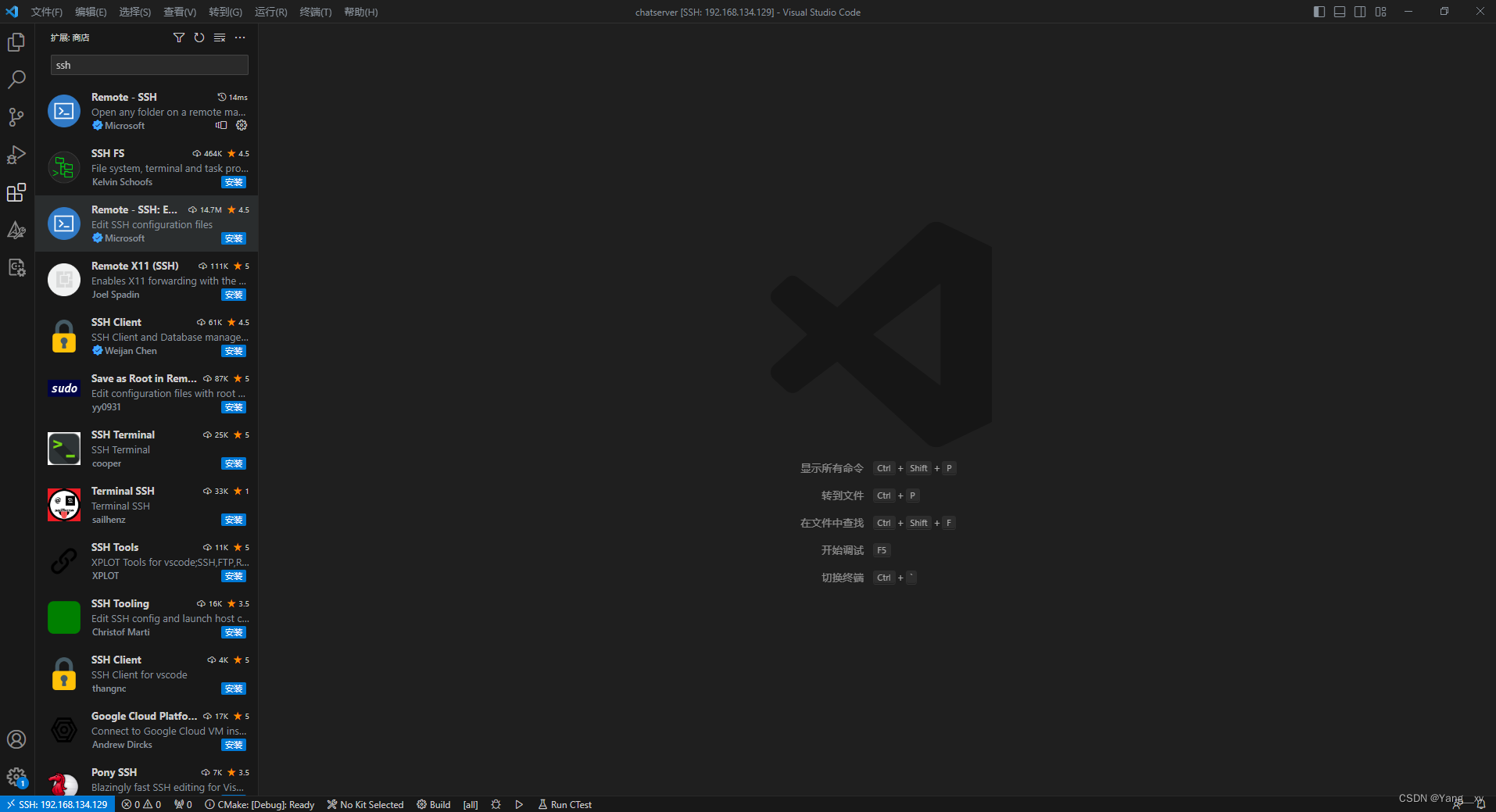Open the Source Control view
The image size is (1496, 812).
click(16, 117)
